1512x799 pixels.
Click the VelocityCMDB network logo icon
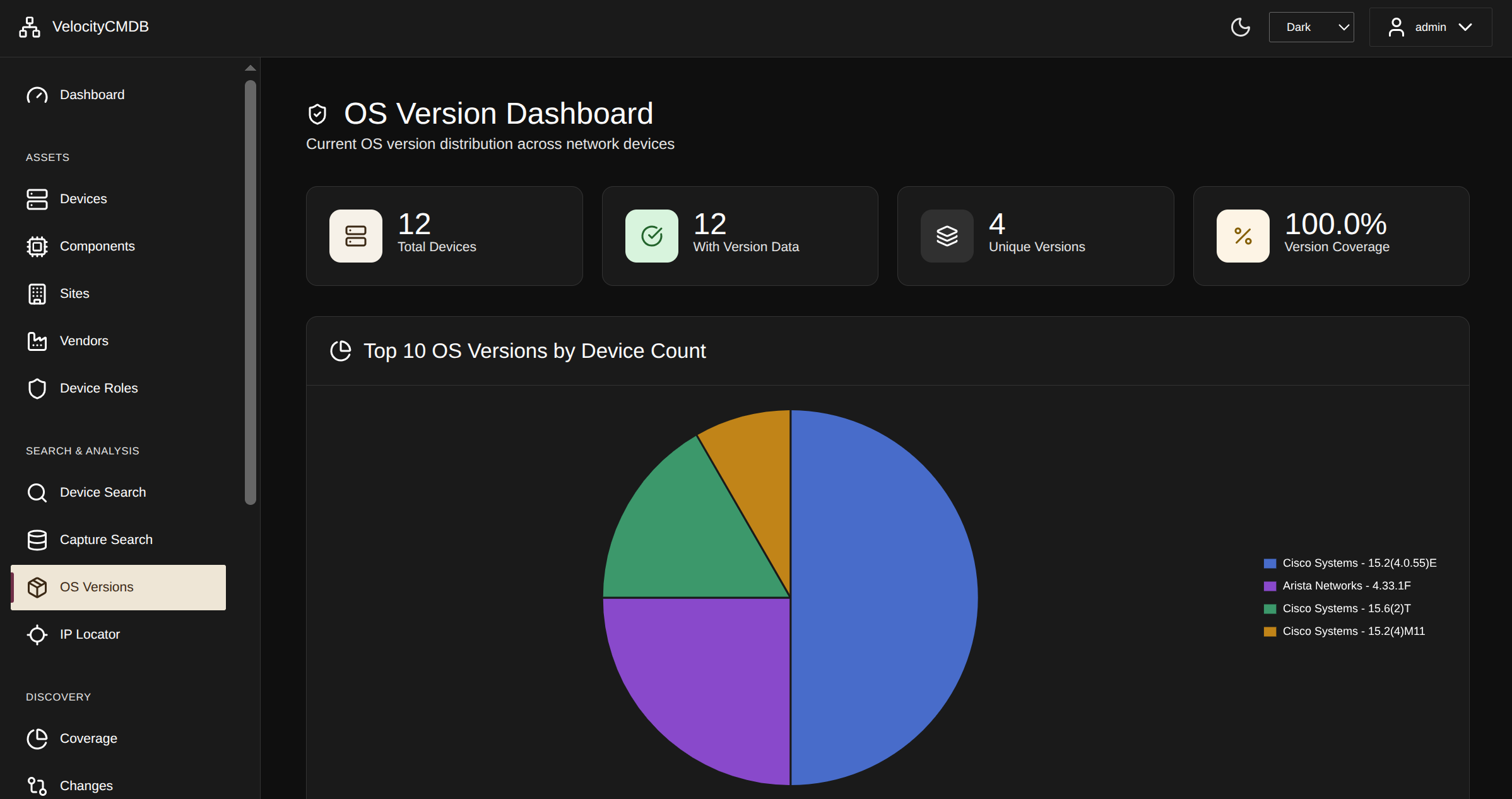[29, 27]
